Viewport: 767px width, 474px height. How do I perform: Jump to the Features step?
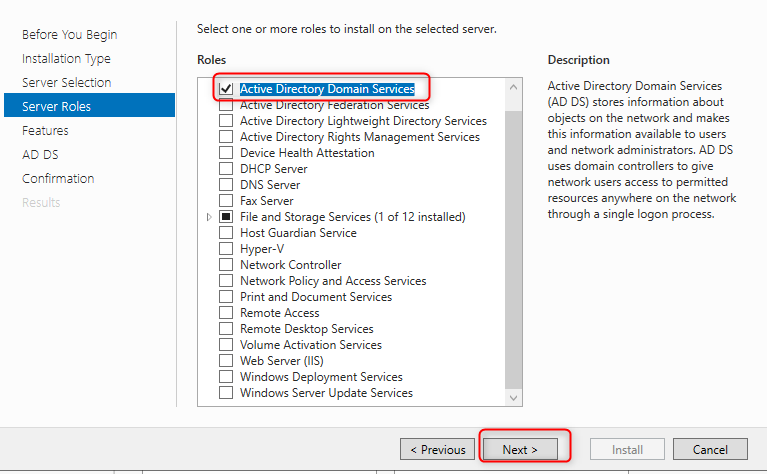point(45,131)
